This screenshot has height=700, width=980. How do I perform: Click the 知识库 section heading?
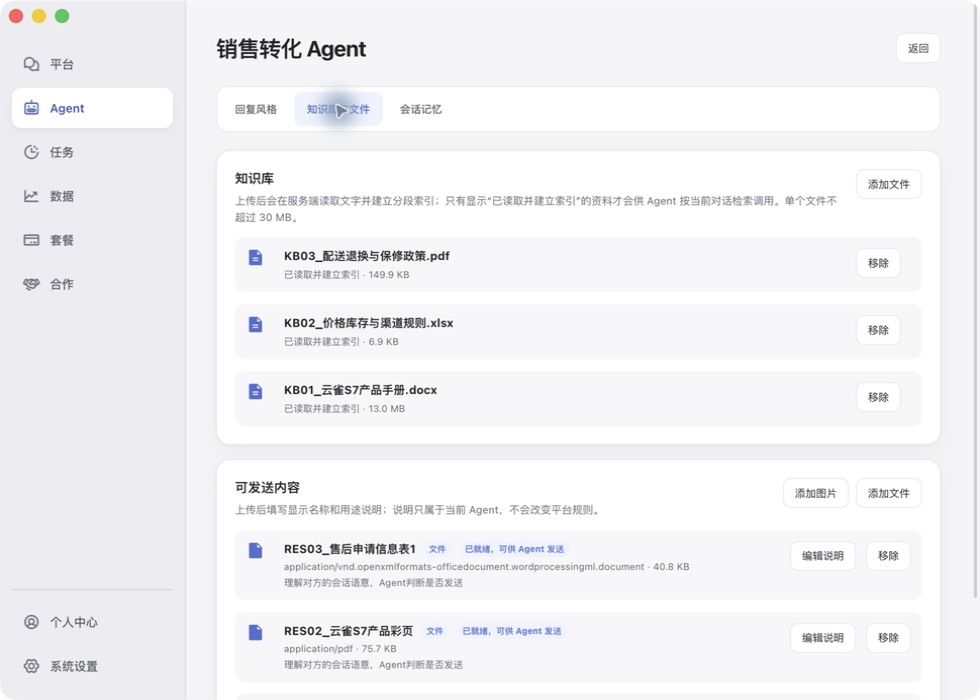[x=254, y=178]
